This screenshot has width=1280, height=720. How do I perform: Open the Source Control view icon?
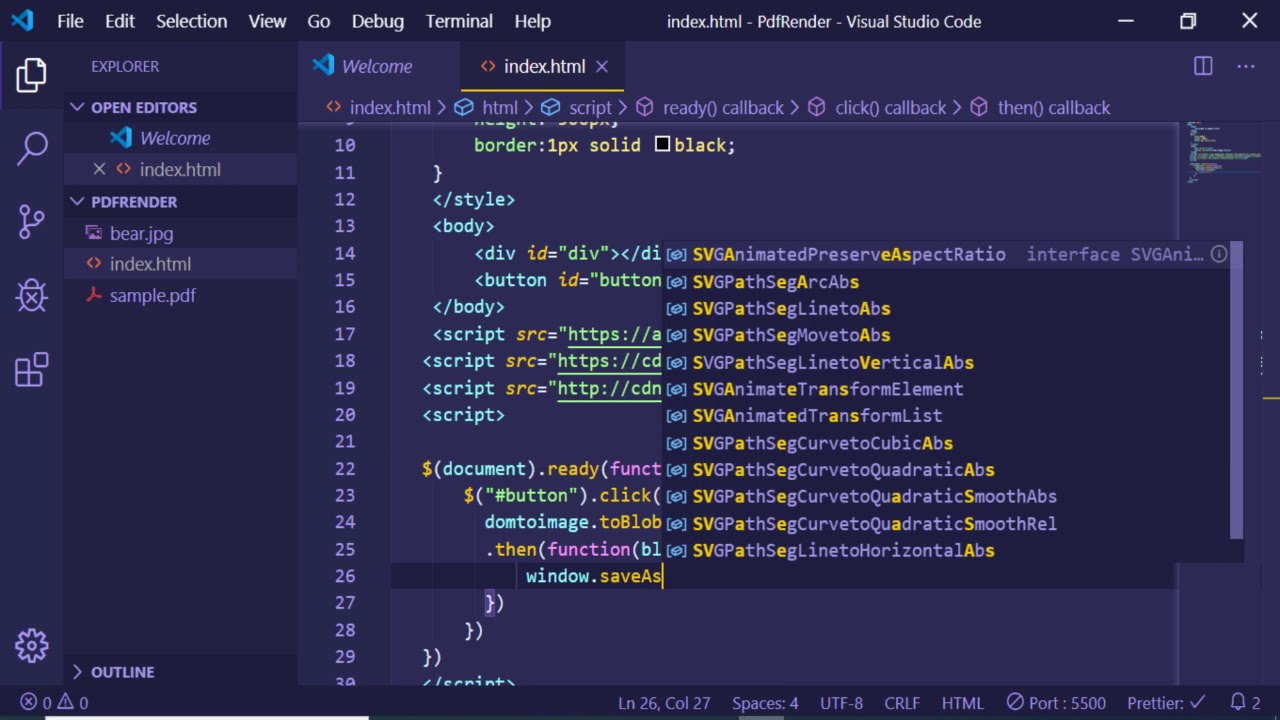32,221
